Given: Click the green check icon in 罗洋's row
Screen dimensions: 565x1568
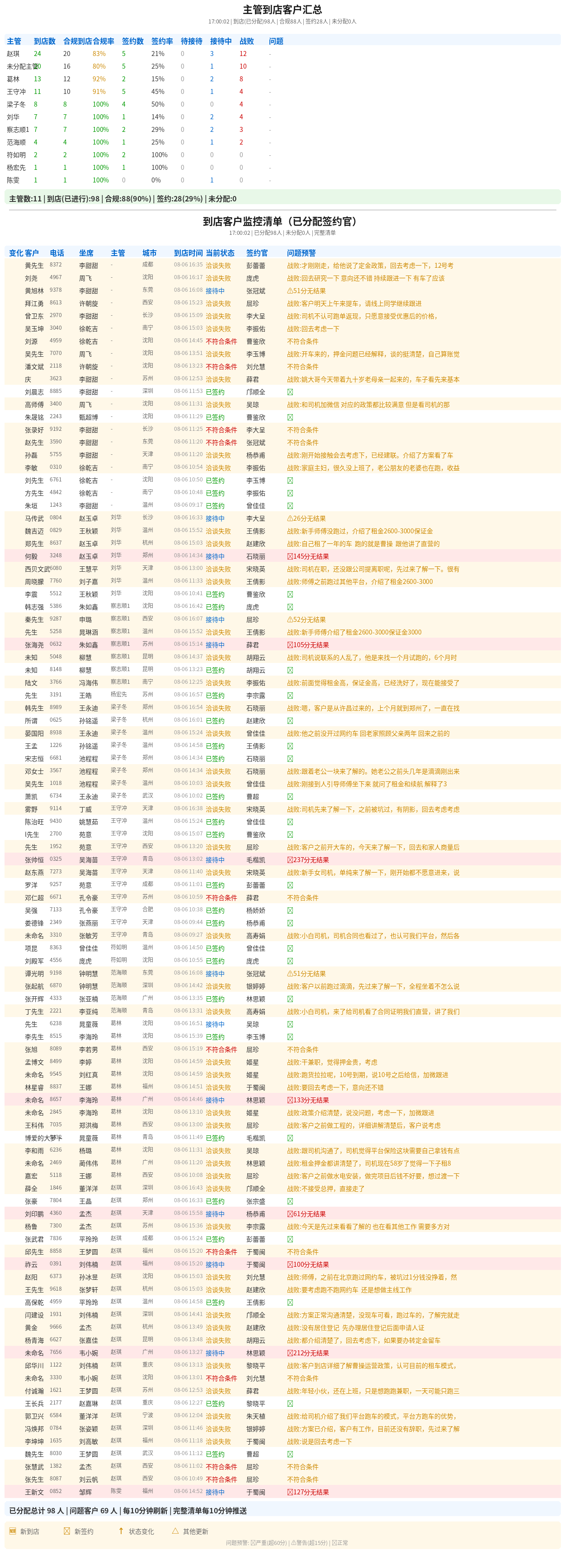Looking at the screenshot, I should coord(290,885).
